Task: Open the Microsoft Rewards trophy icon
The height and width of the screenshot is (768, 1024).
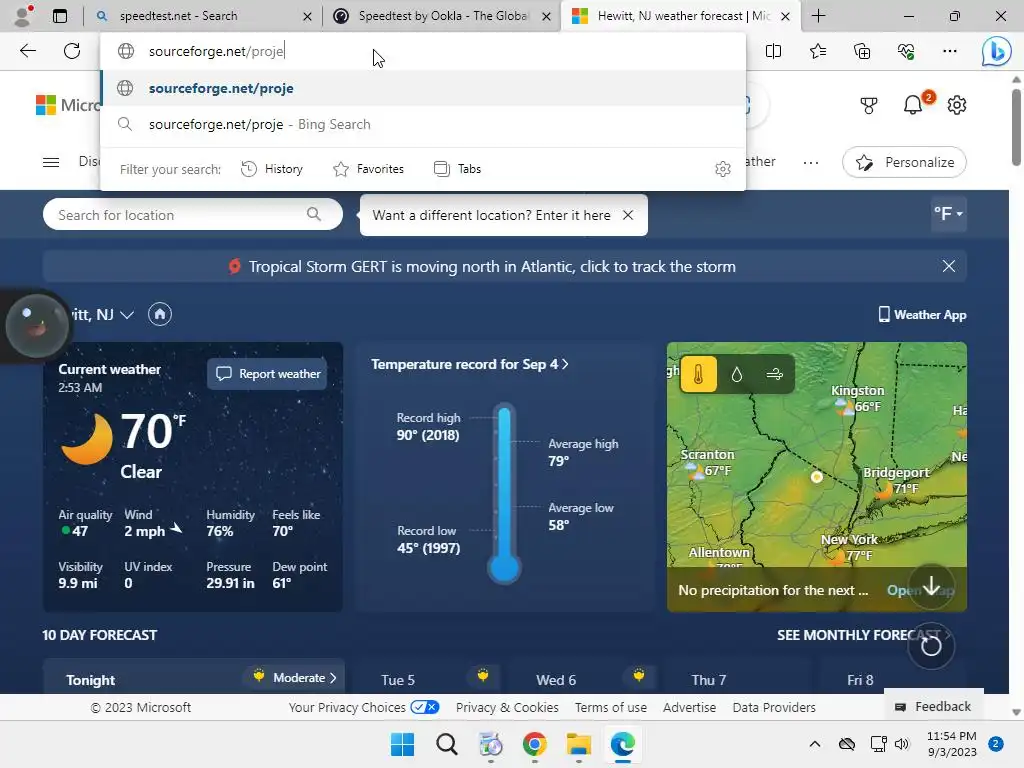Action: pyautogui.click(x=869, y=105)
